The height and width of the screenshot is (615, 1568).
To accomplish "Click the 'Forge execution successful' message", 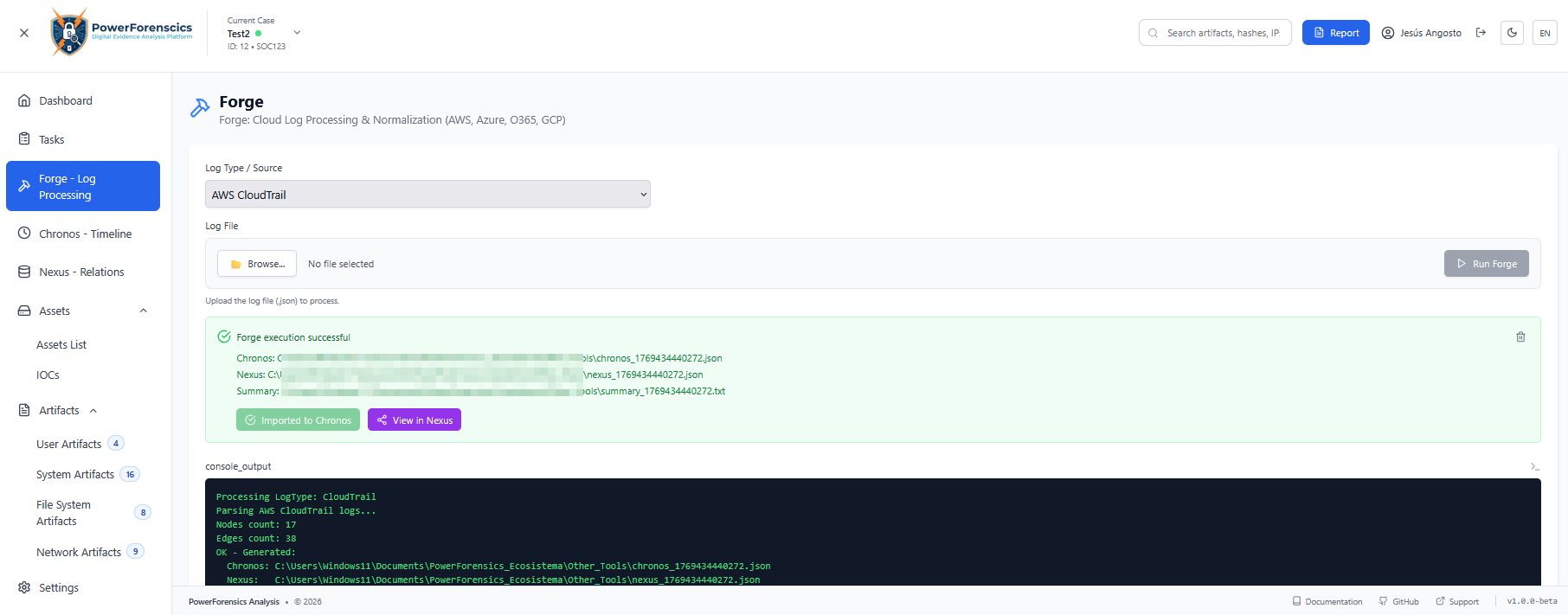I will click(293, 337).
